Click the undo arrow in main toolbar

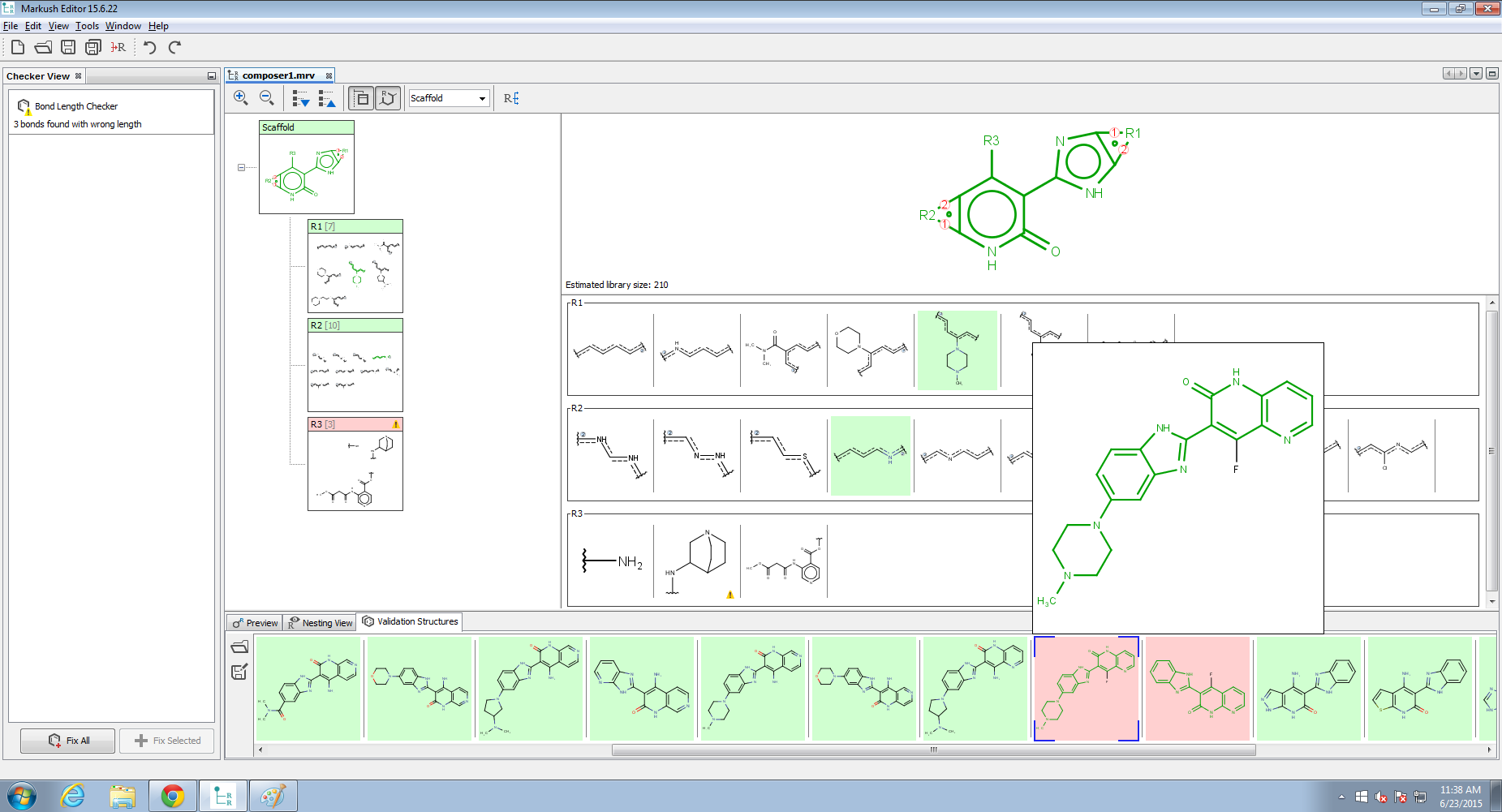point(149,47)
